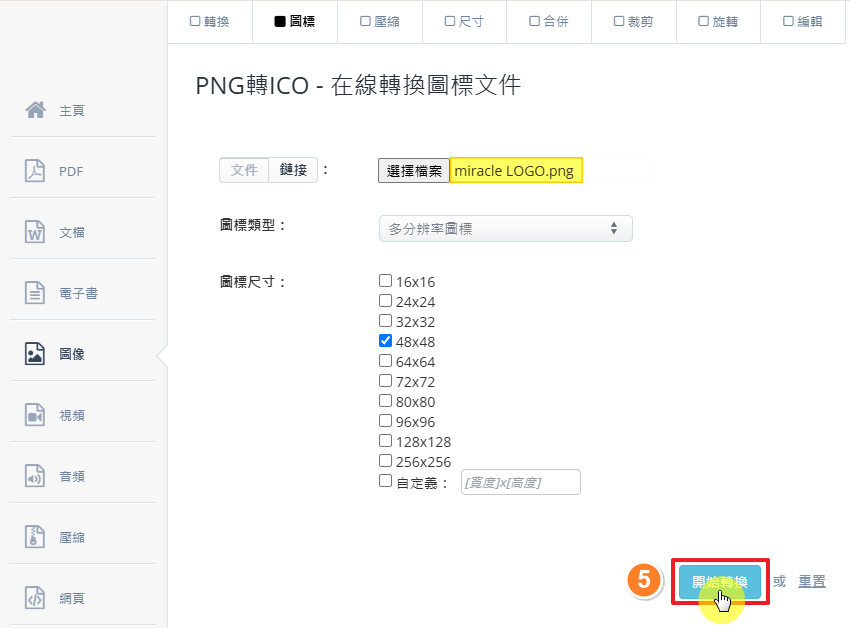This screenshot has height=628, width=850.
Task: Click the 重置 reset link
Action: click(x=812, y=582)
